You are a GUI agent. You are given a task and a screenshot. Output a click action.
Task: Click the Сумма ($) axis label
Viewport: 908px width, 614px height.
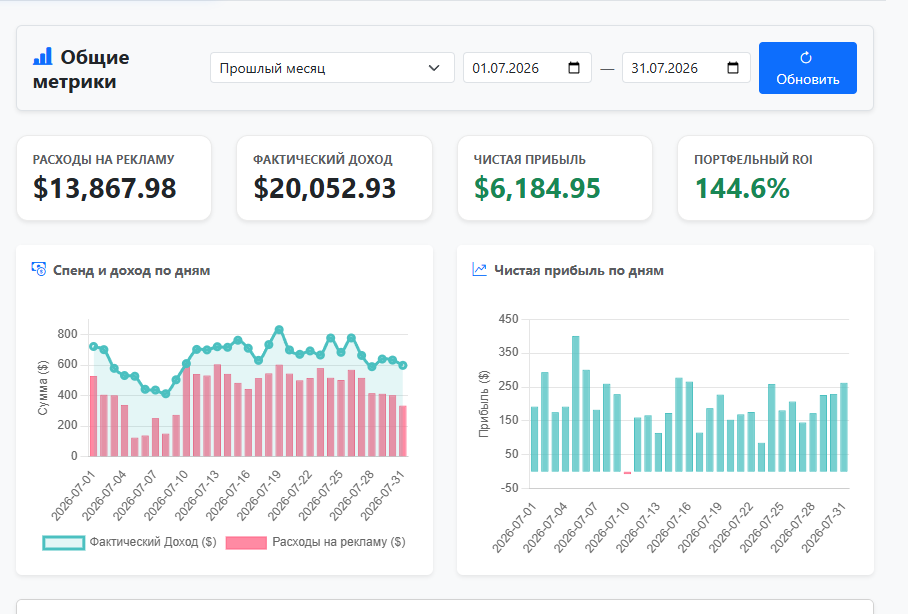(43, 388)
